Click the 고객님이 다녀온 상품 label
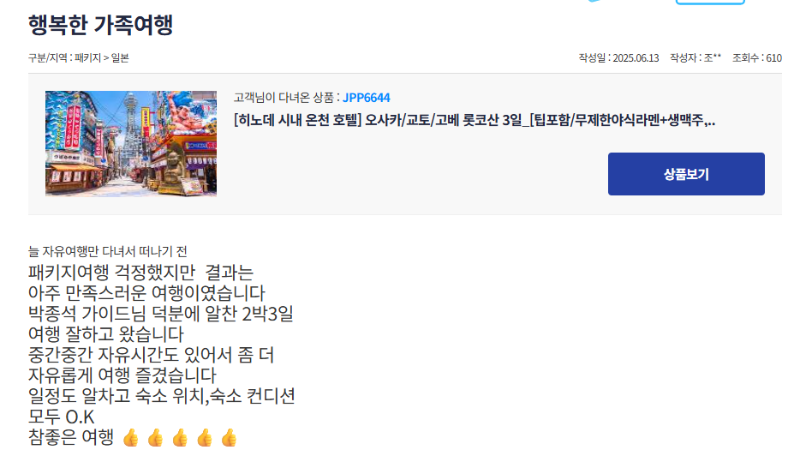 pyautogui.click(x=286, y=97)
